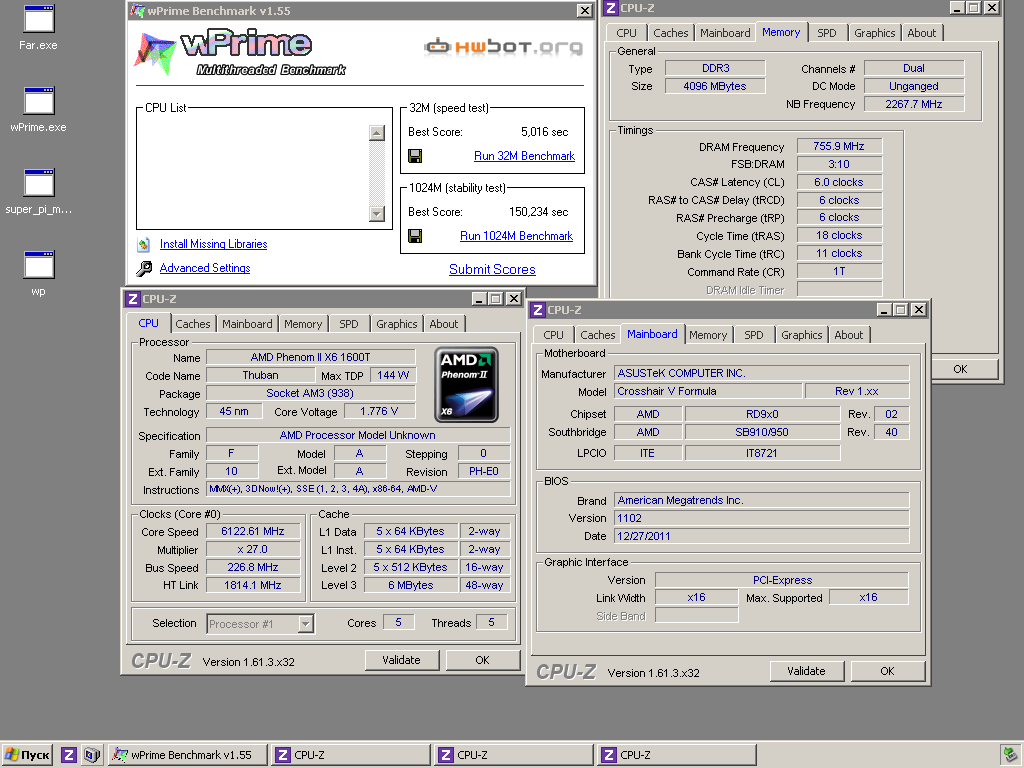The image size is (1024, 768).
Task: Click AMD Phenom II processor logo
Action: click(466, 385)
